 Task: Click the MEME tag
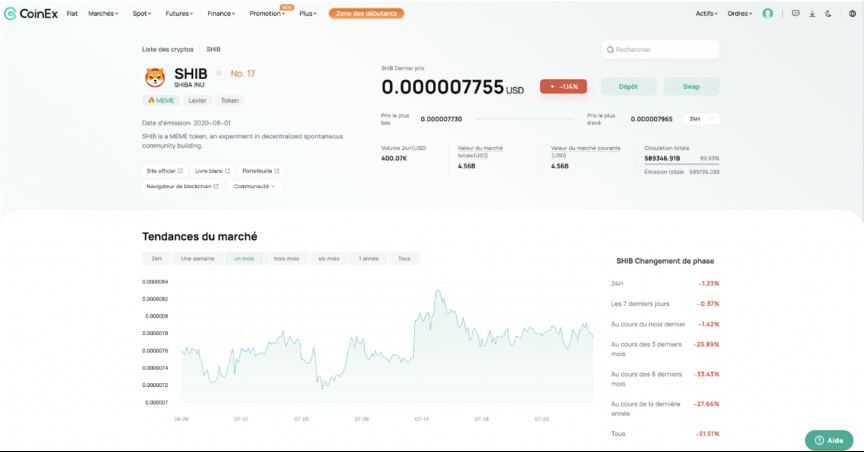[161, 100]
